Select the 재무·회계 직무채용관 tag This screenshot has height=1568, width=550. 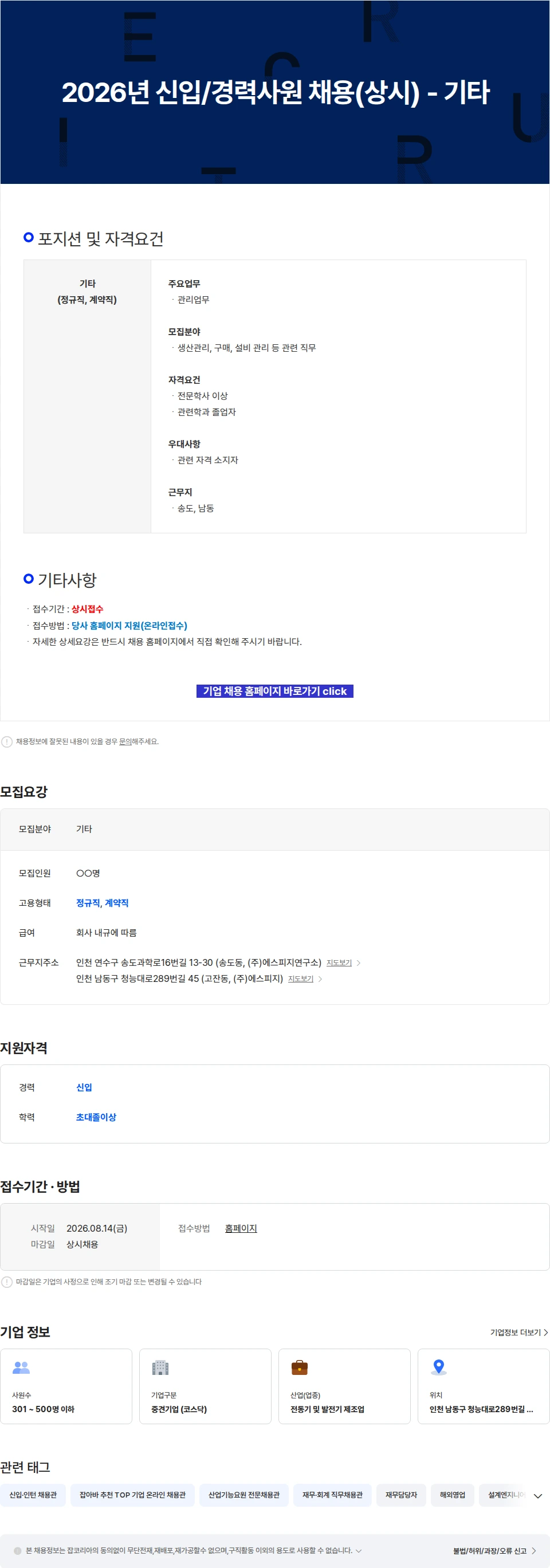point(332,1494)
